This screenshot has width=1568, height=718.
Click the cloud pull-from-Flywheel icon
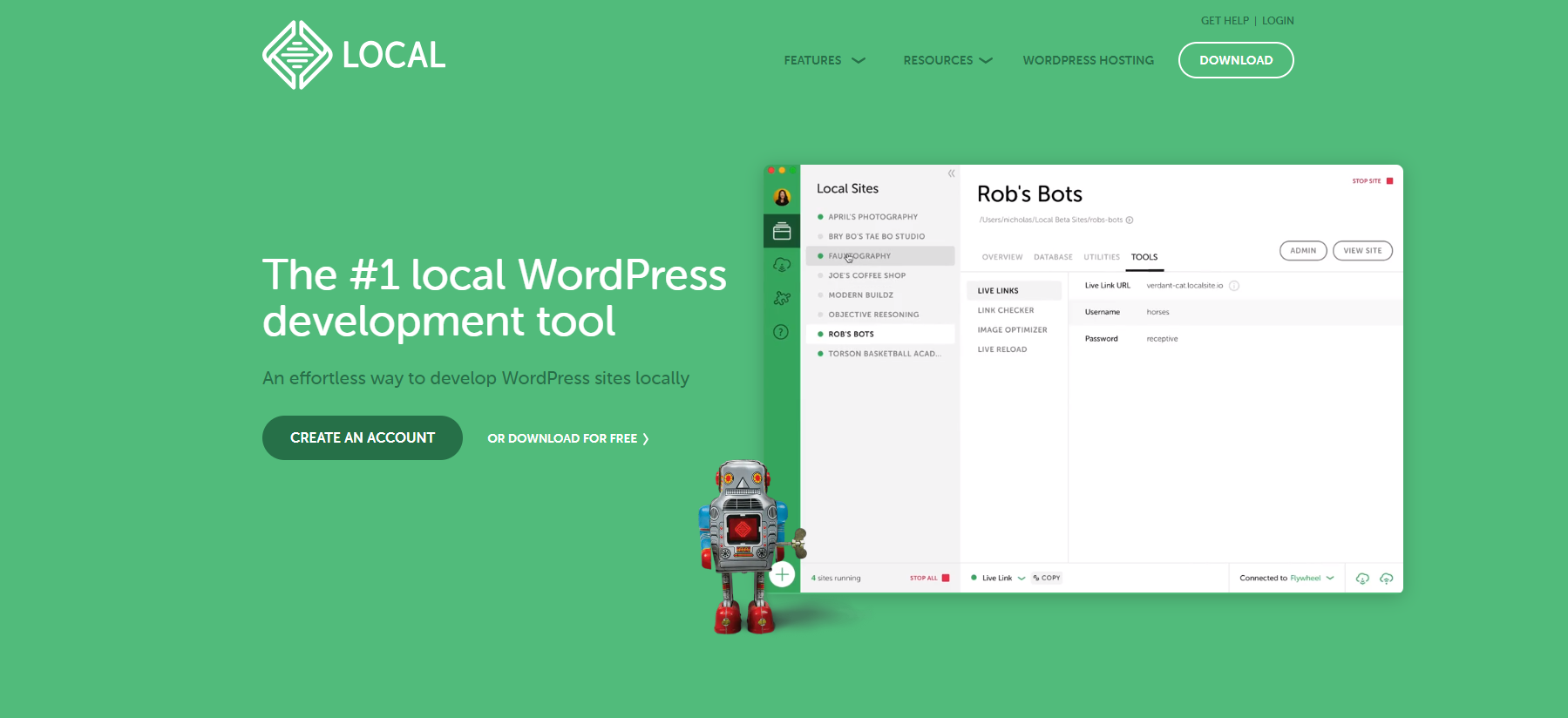click(x=1362, y=579)
